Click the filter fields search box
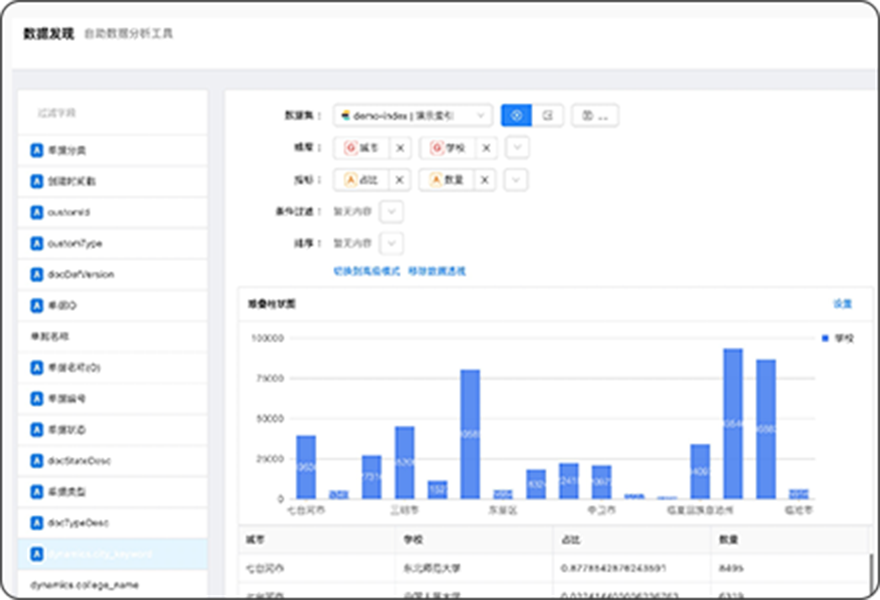 click(x=112, y=113)
